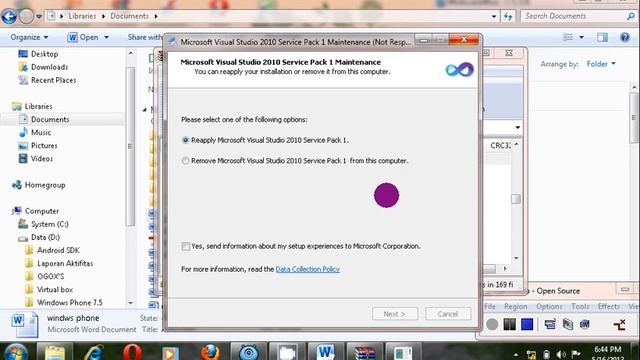Screen dimensions: 640x360
Task: Open the Tools menu in CamStudio
Action: (580, 306)
